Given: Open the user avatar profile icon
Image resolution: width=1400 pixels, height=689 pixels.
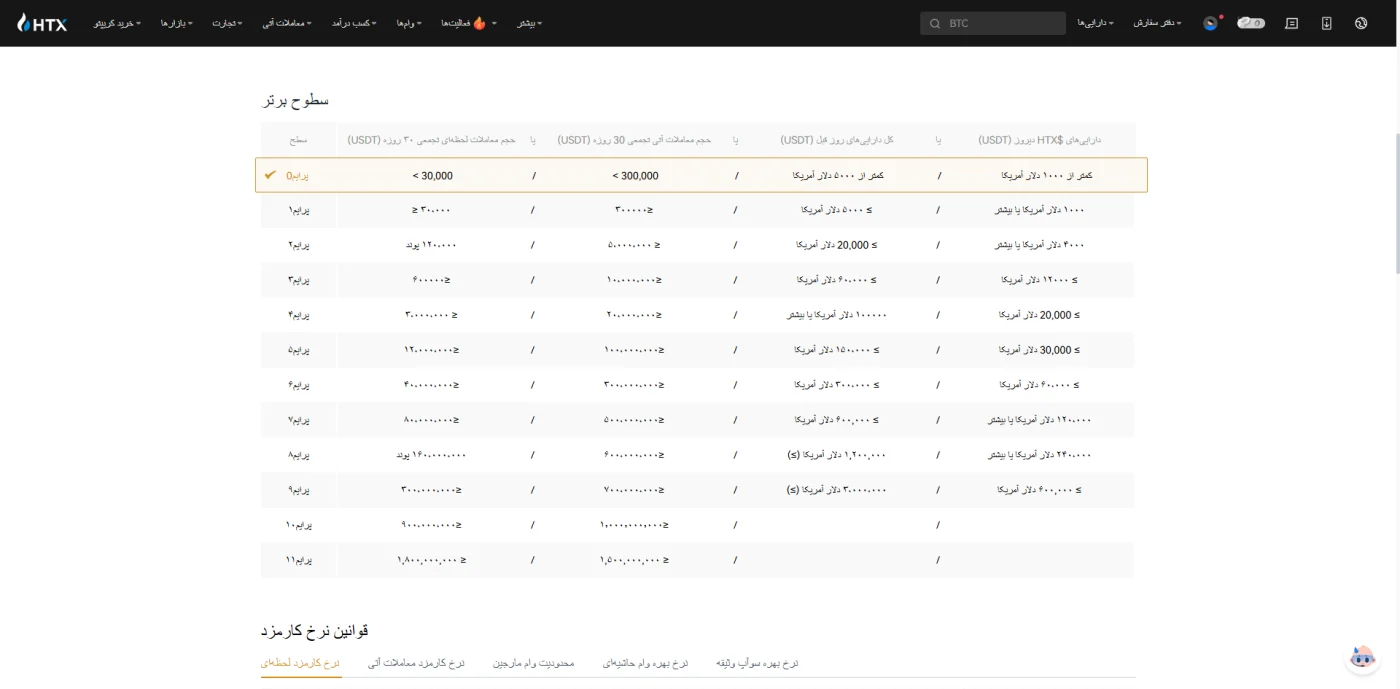Looking at the screenshot, I should 1211,23.
